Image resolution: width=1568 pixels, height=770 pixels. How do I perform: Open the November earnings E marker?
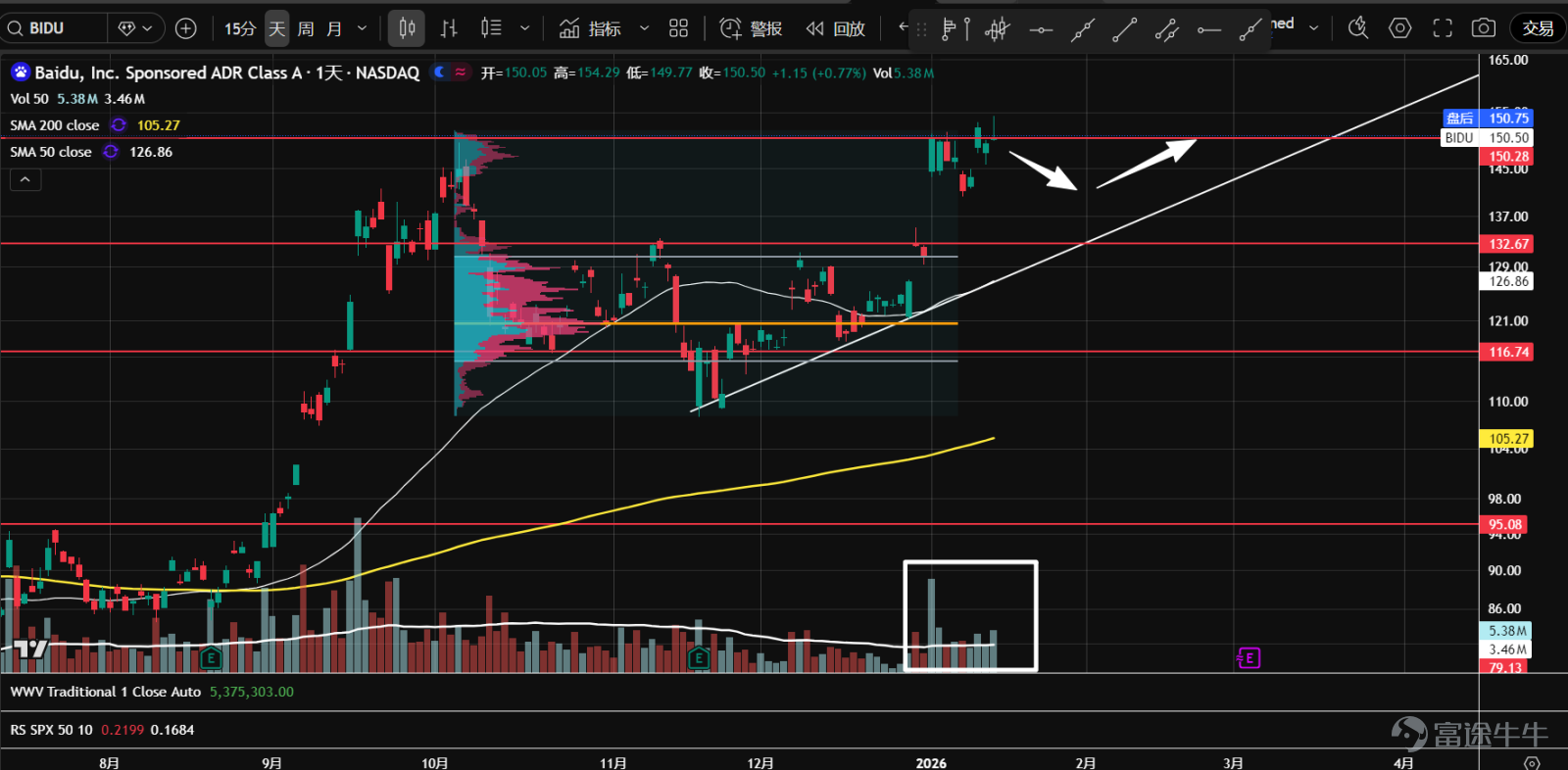point(699,658)
